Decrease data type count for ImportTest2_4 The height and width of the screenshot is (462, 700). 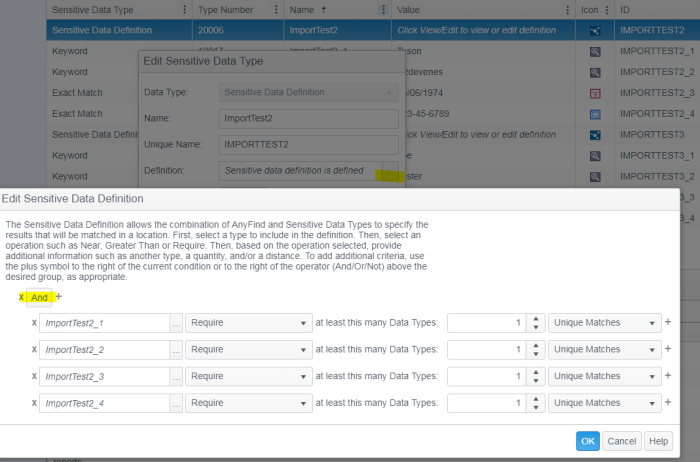coord(536,408)
